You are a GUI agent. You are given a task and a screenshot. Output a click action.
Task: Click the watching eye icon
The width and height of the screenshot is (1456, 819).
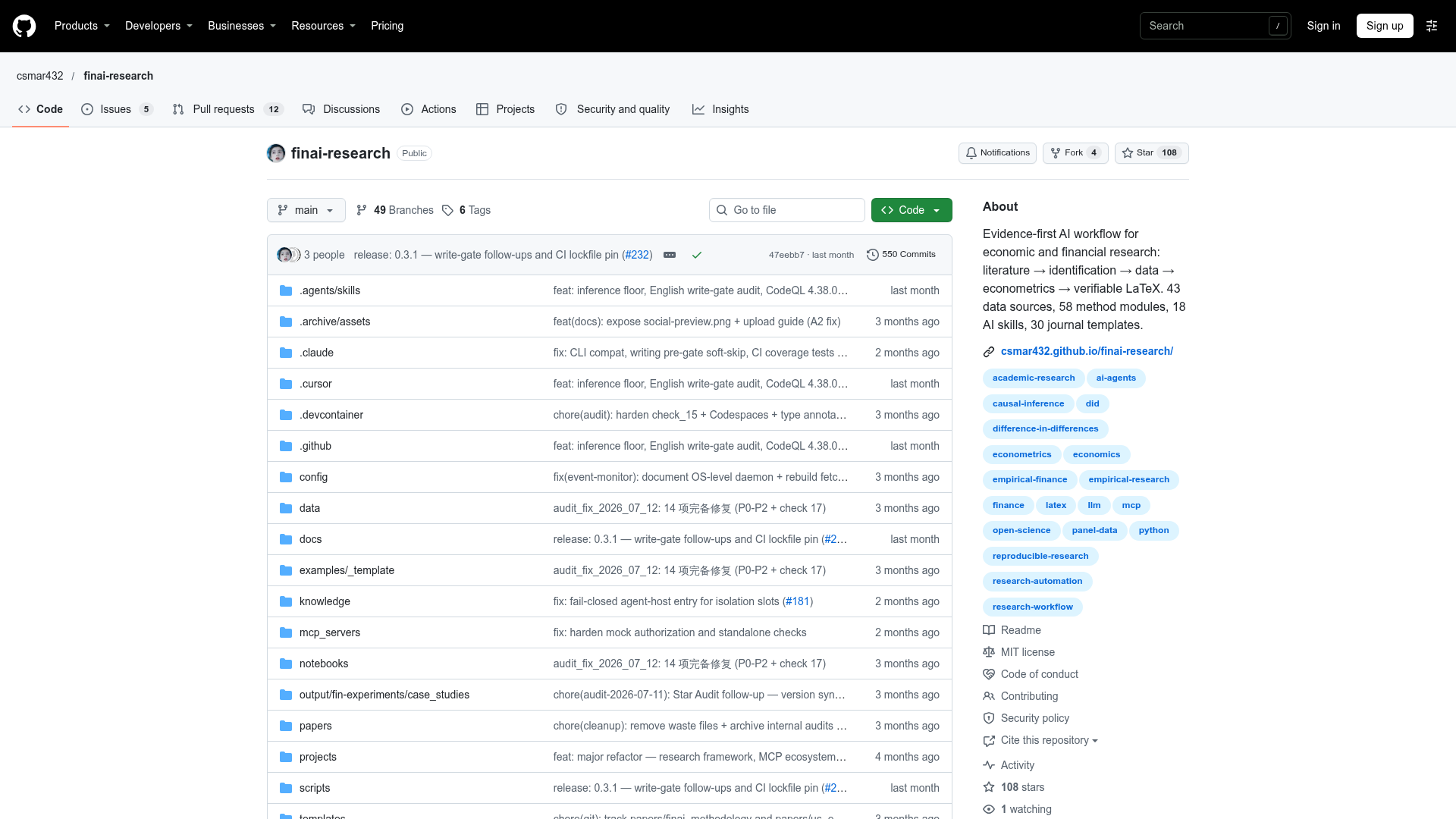pyautogui.click(x=989, y=809)
